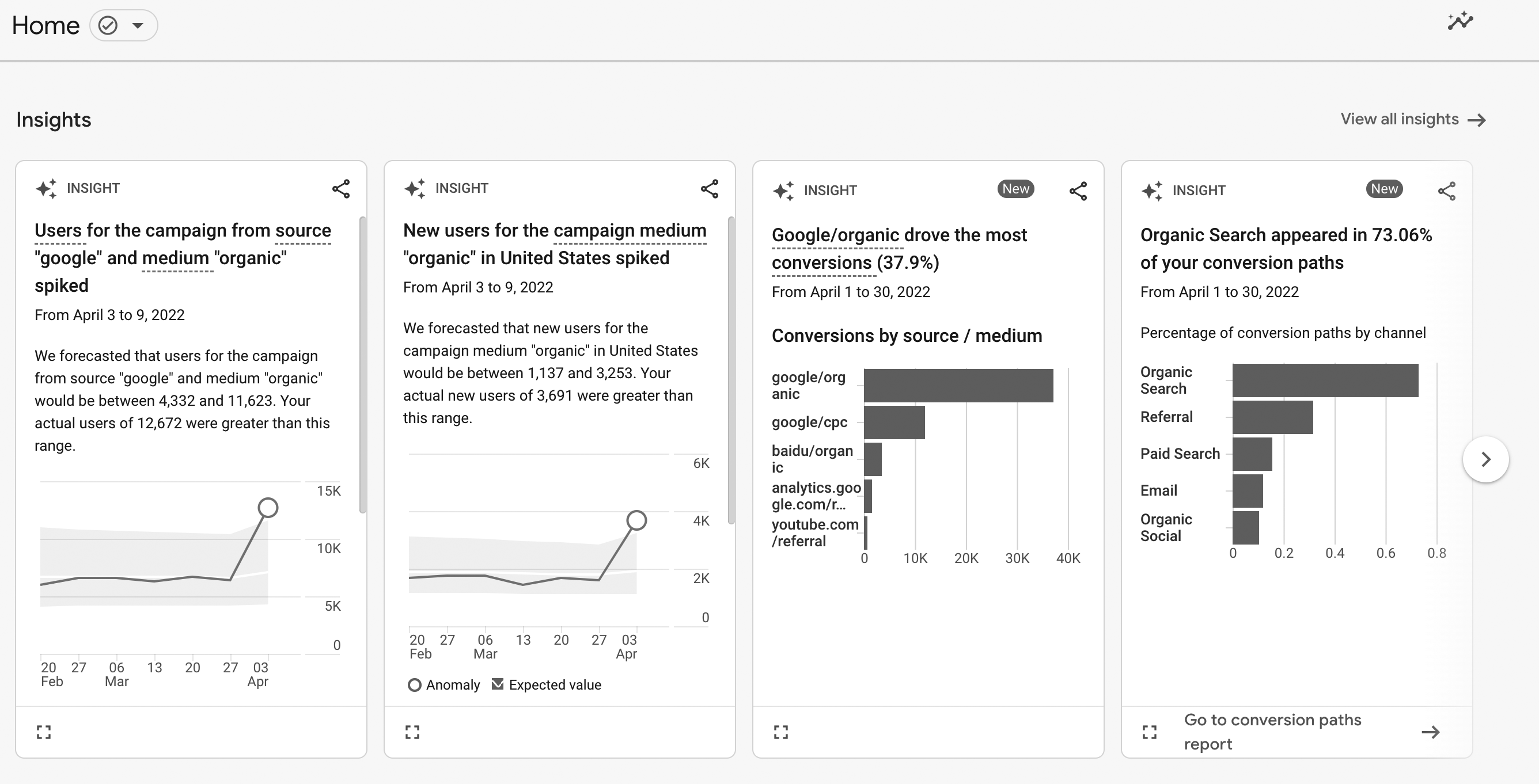The height and width of the screenshot is (784, 1539).
Task: Select the Home menu item
Action: pos(46,25)
